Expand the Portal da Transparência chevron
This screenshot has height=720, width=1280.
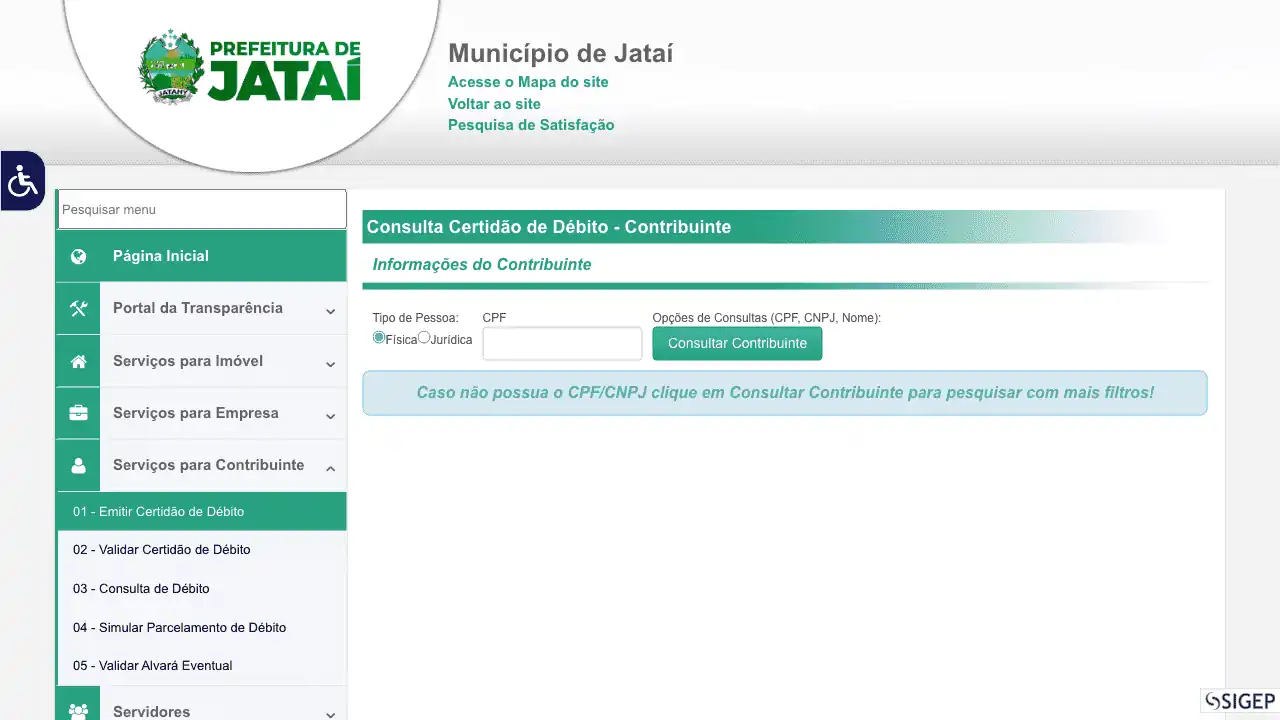pyautogui.click(x=330, y=311)
